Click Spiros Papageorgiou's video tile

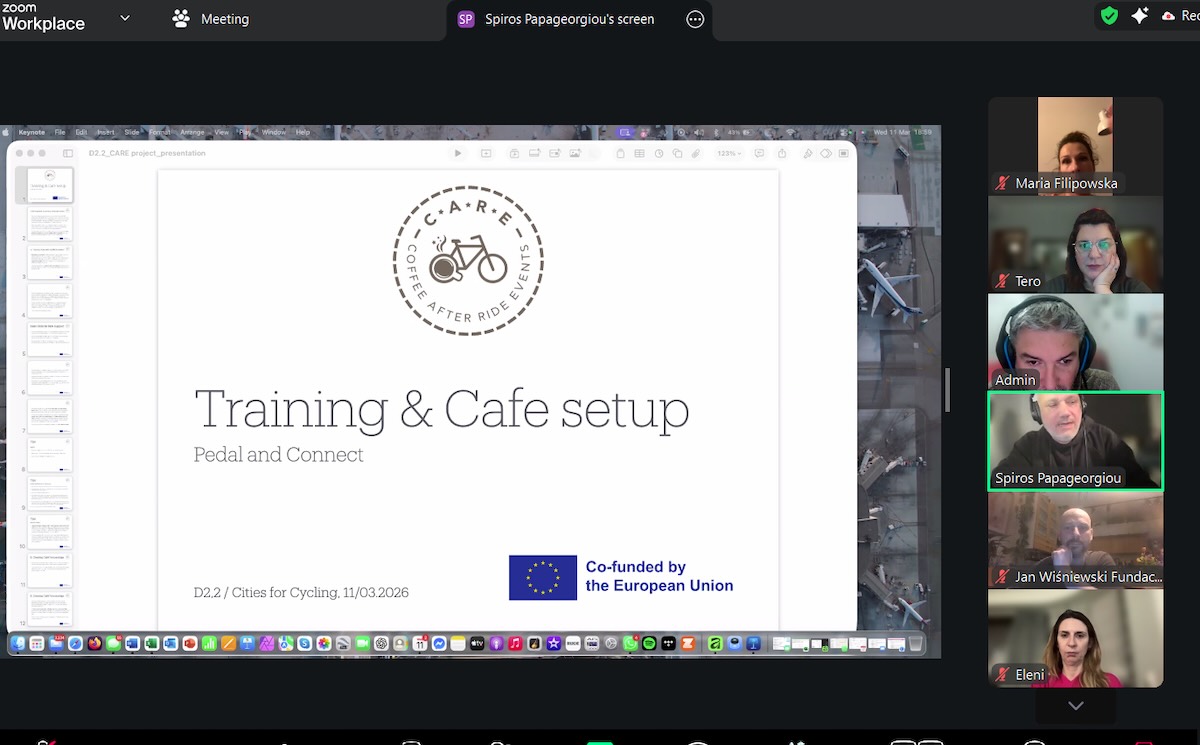tap(1075, 440)
